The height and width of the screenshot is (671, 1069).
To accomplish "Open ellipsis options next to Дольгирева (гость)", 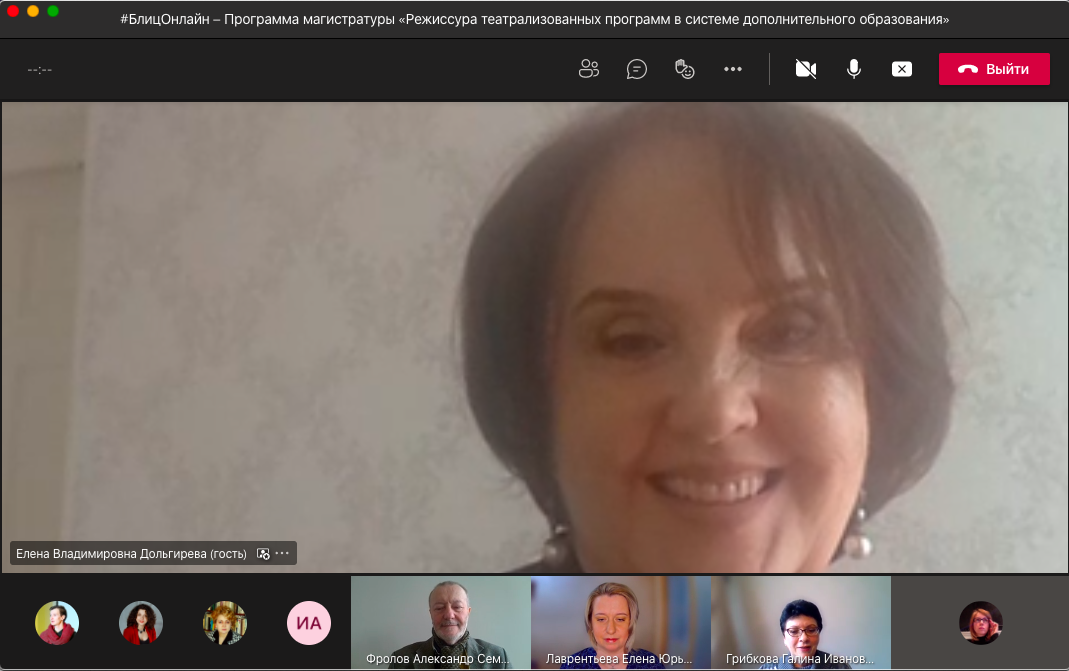I will [x=282, y=553].
